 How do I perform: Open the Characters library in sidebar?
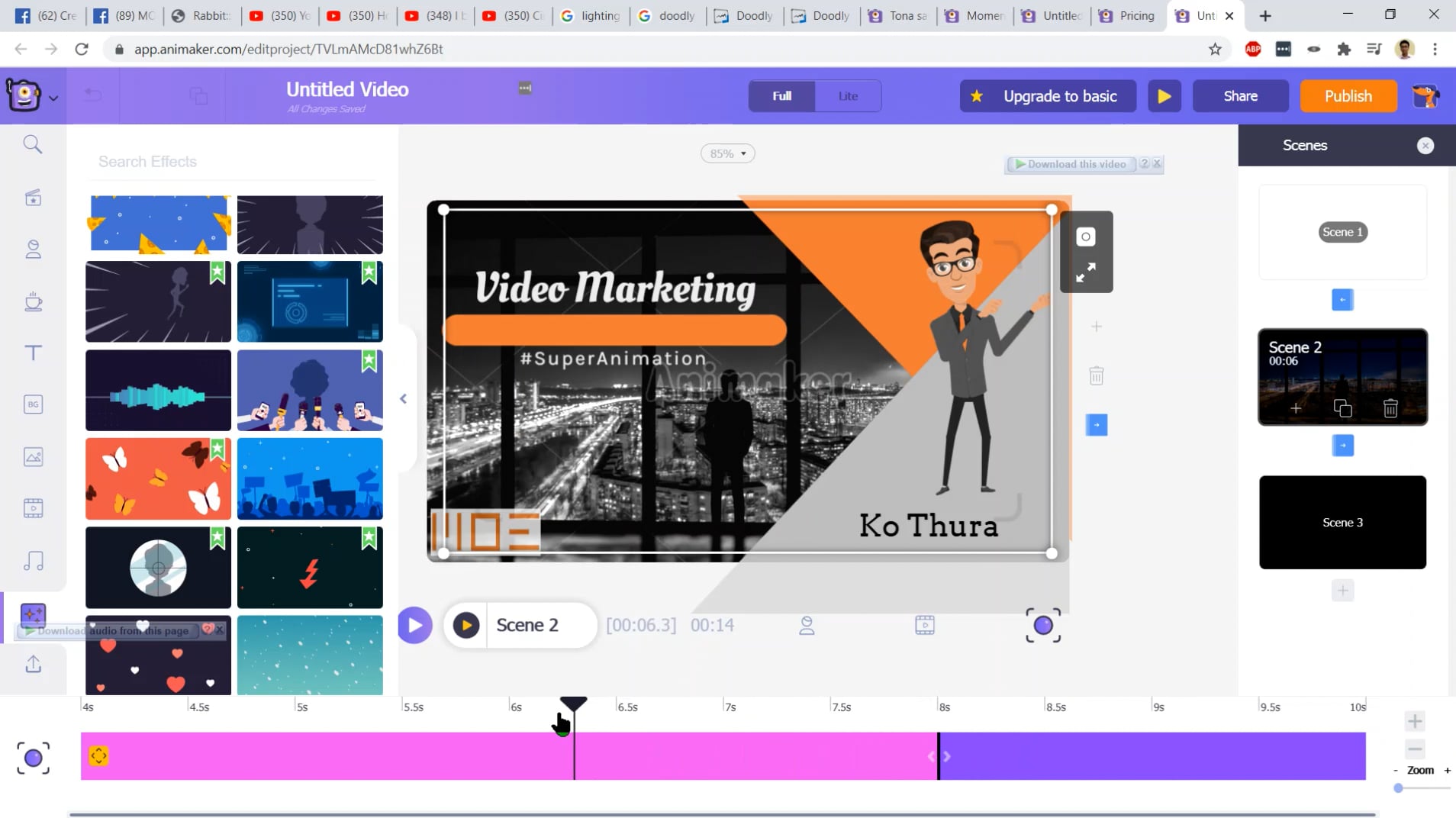33,250
